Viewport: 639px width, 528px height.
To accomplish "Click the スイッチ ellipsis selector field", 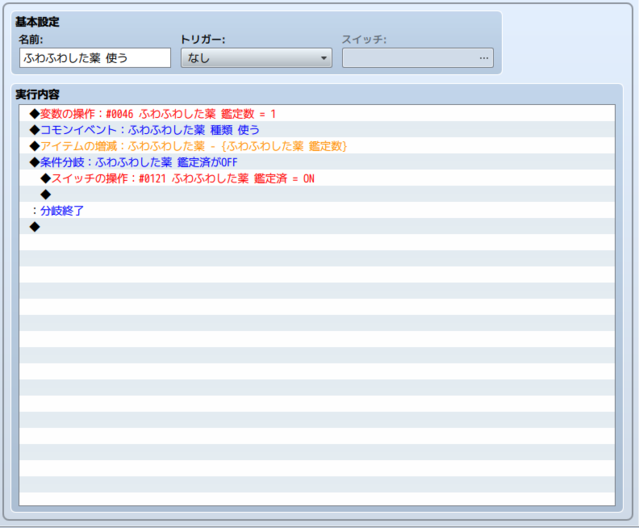I will 418,58.
